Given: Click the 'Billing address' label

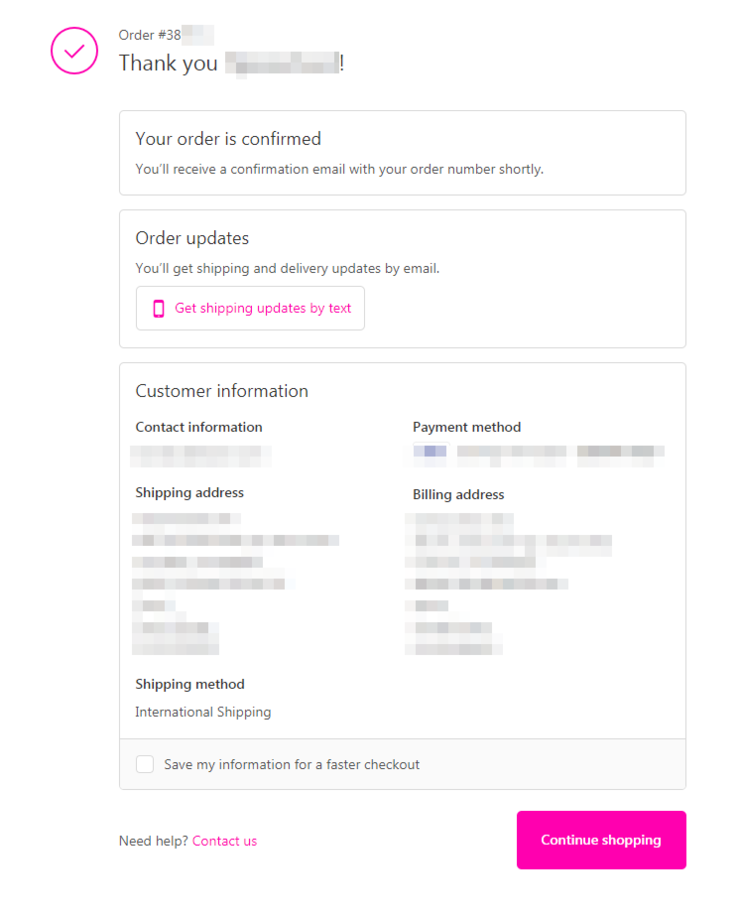Looking at the screenshot, I should pos(458,495).
